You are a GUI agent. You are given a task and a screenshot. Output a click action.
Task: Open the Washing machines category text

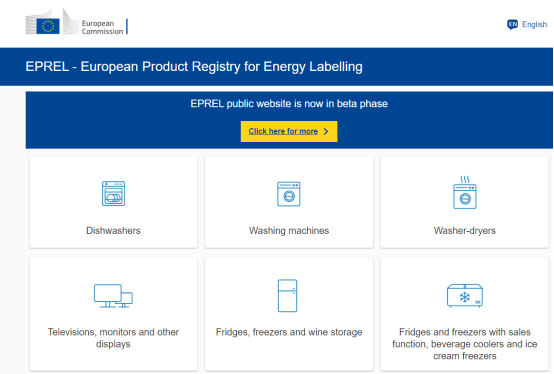coord(289,231)
